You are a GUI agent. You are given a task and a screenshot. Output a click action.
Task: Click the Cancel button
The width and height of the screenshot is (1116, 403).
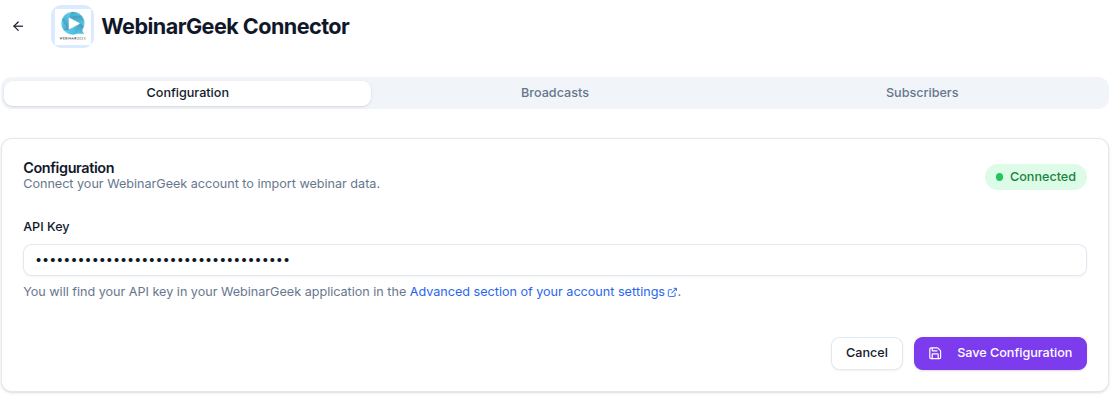point(866,353)
